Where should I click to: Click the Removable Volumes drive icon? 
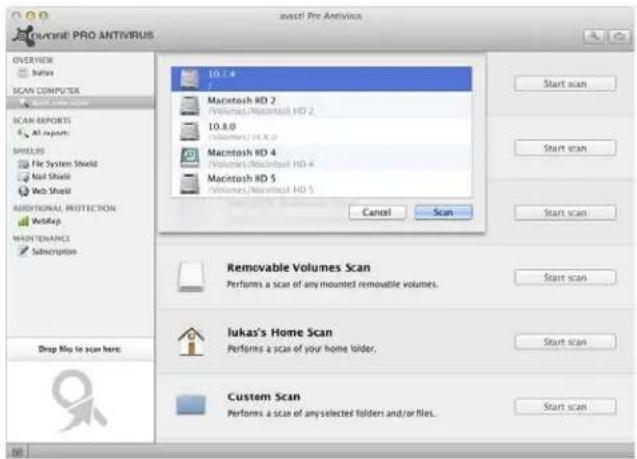point(191,277)
